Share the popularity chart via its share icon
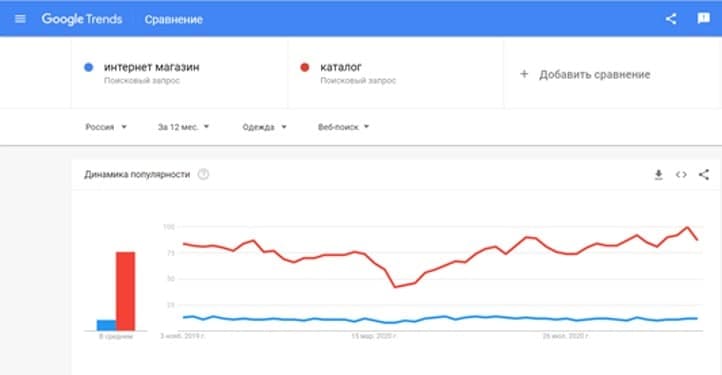The image size is (722, 375). (x=704, y=175)
